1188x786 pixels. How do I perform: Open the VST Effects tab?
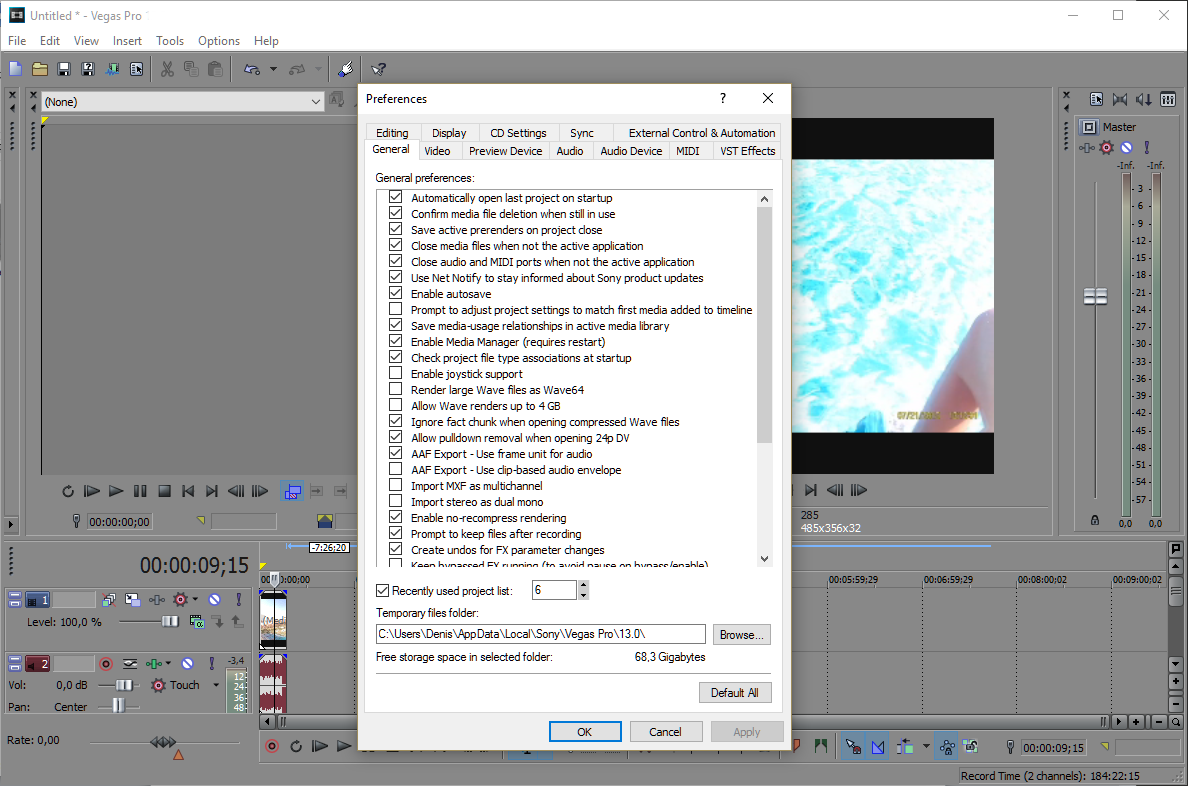(747, 151)
